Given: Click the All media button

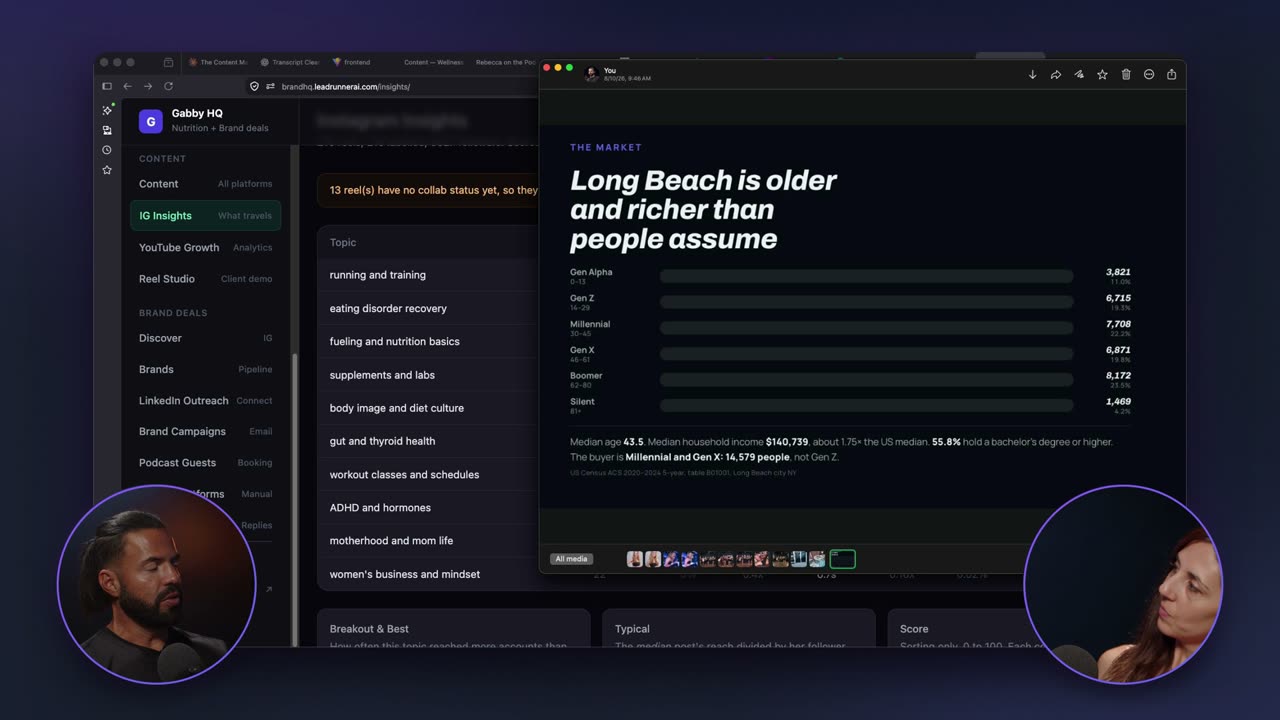Looking at the screenshot, I should click(571, 559).
